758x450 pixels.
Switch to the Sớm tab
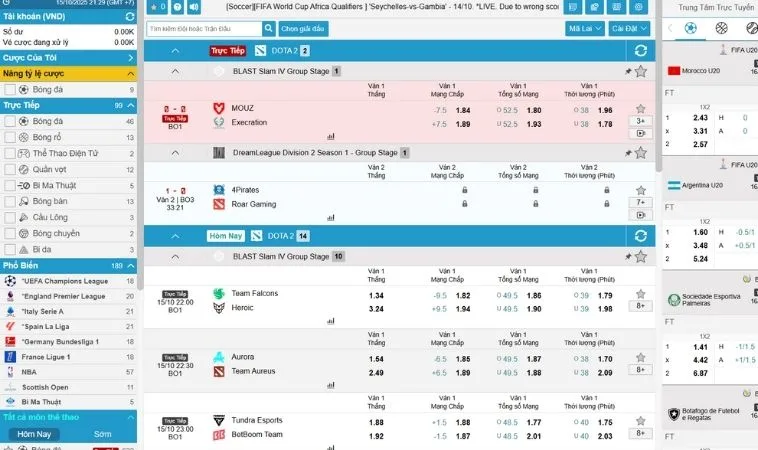102,434
